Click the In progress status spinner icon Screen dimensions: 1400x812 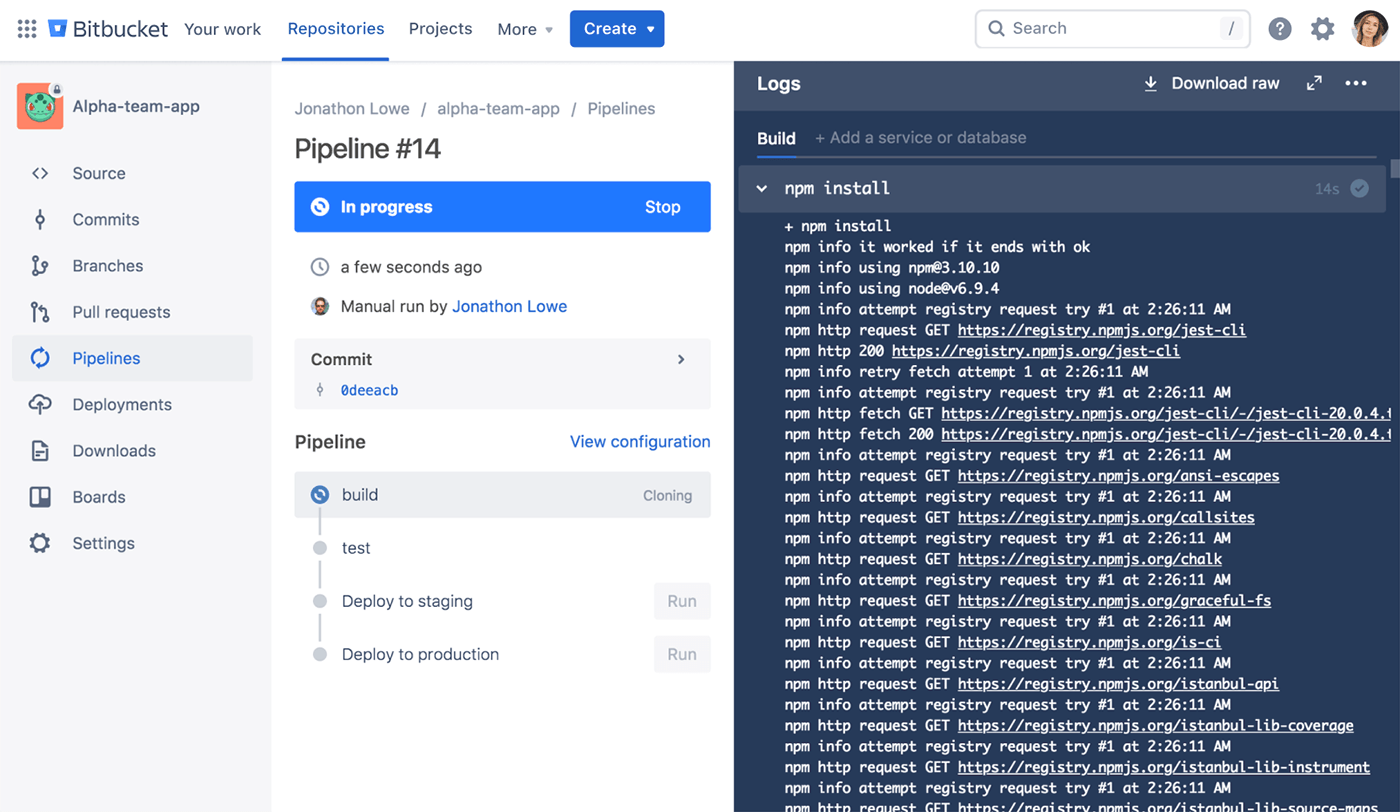[x=320, y=207]
